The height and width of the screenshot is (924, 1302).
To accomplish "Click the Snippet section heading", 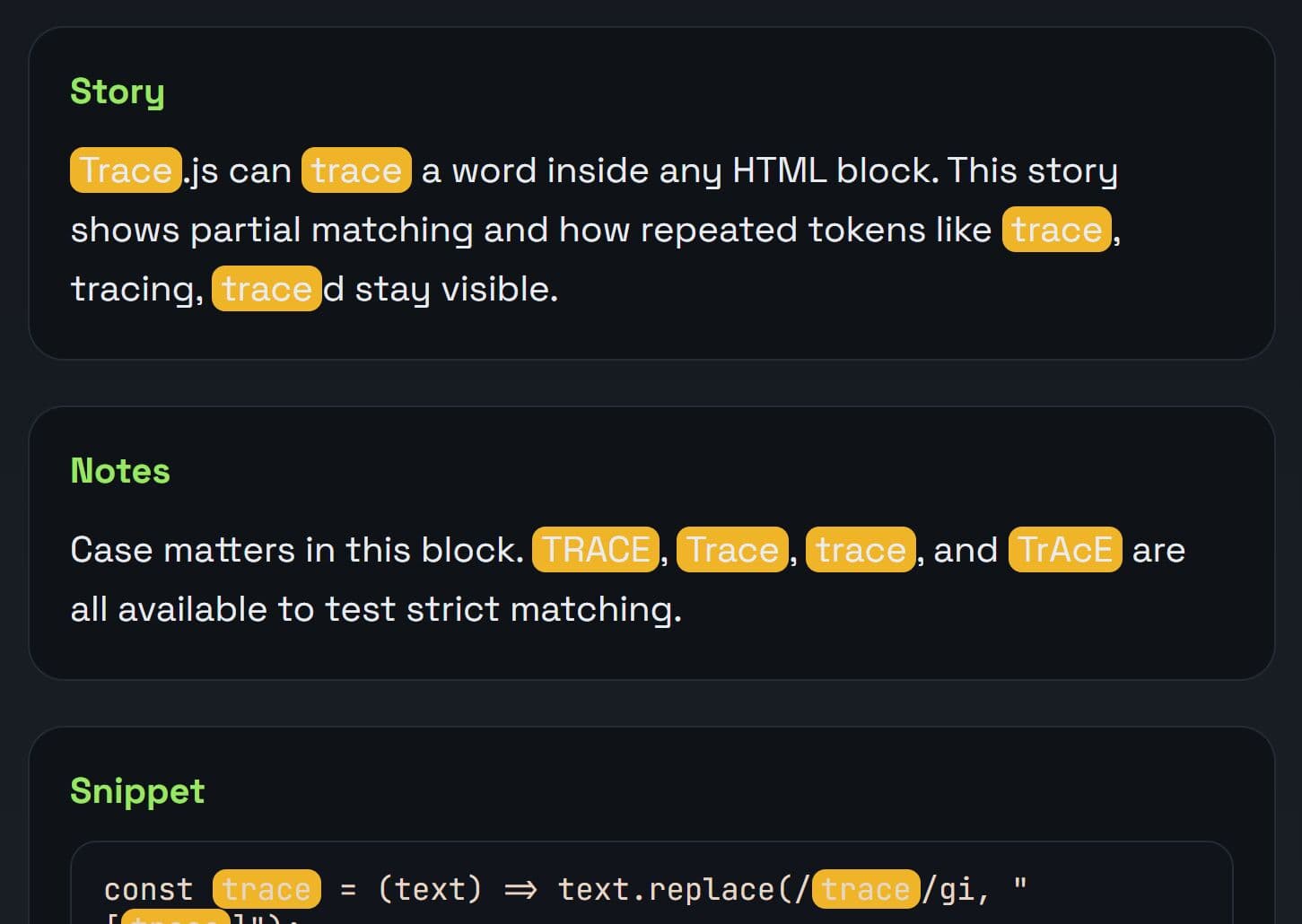I will tap(137, 791).
